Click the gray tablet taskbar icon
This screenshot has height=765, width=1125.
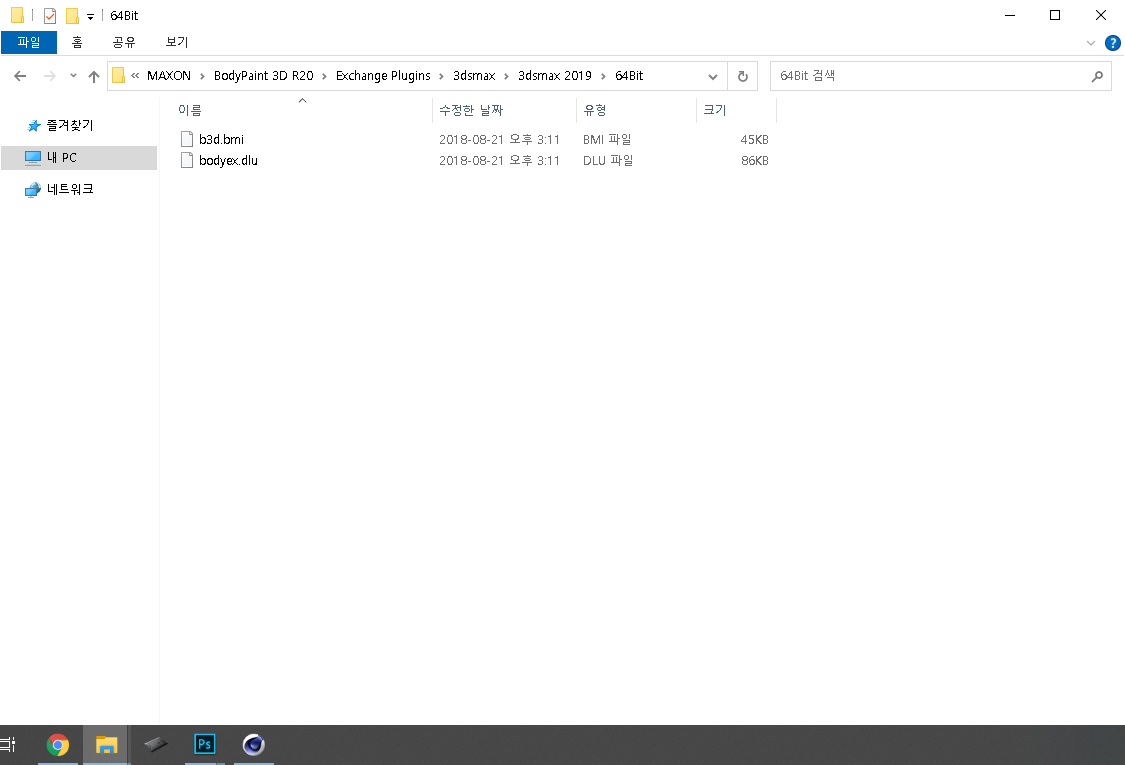click(x=155, y=745)
